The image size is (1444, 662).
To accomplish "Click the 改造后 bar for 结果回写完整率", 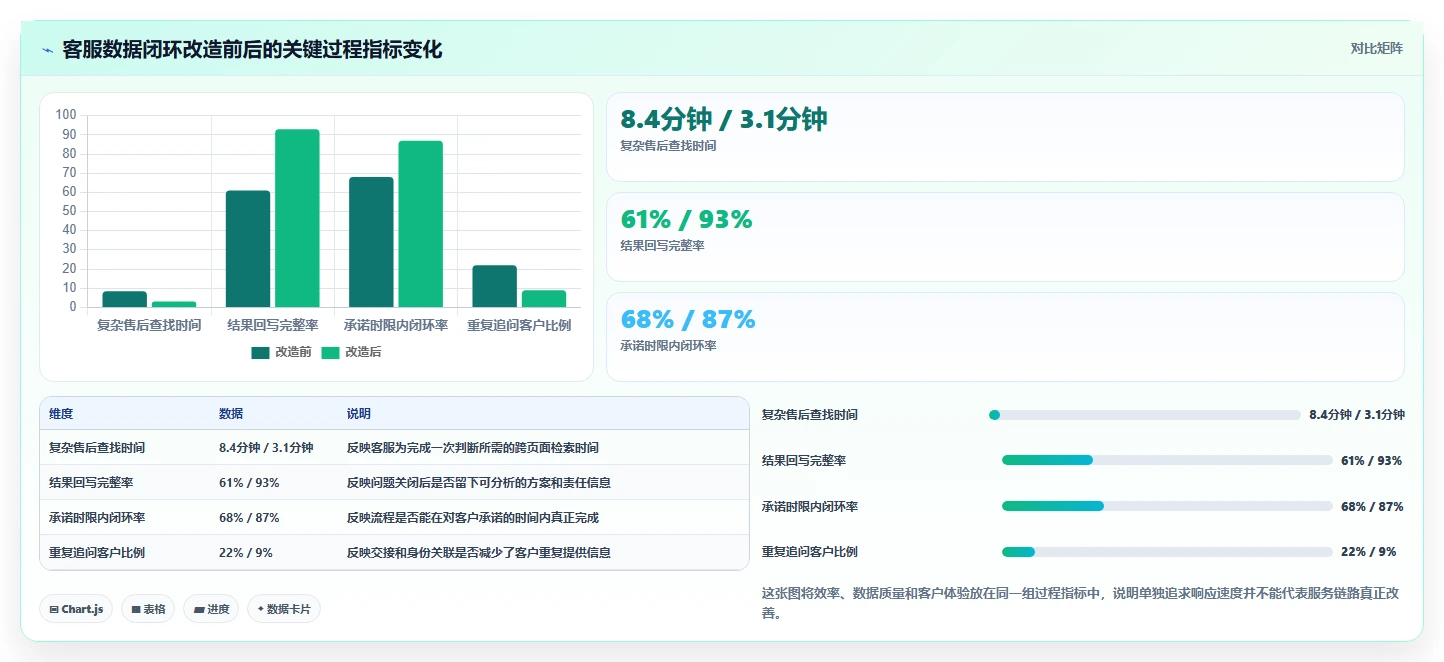I will pos(297,218).
